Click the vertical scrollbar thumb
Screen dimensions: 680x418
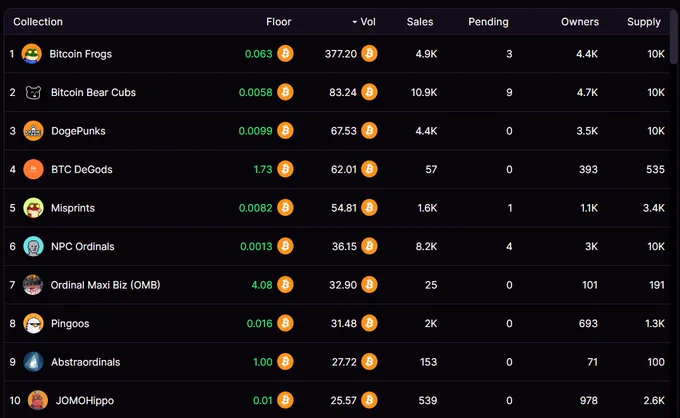tap(673, 37)
